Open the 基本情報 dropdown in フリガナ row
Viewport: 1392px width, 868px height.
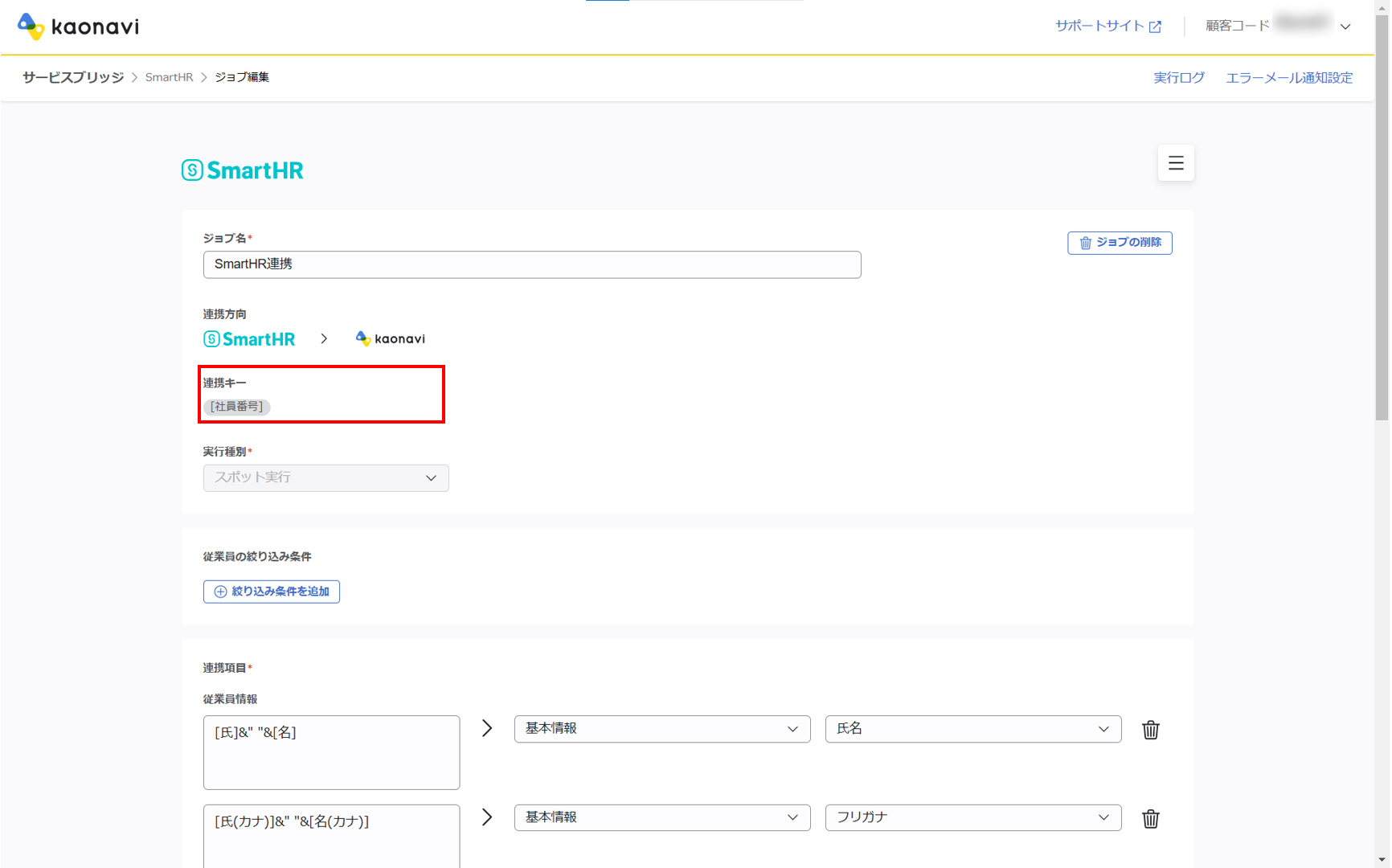click(662, 818)
